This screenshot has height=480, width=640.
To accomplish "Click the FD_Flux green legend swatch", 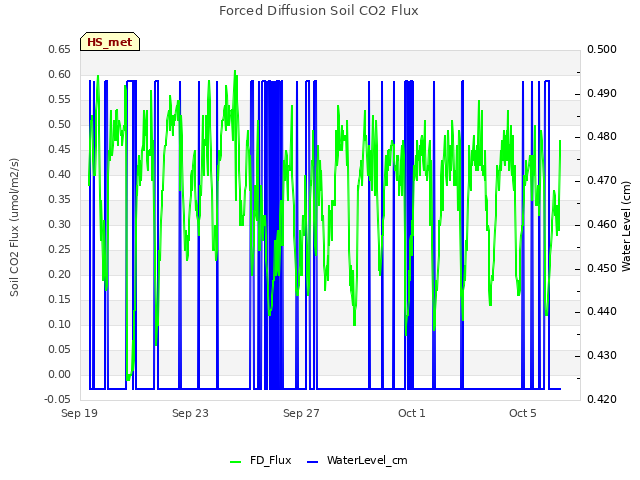I will tap(236, 462).
